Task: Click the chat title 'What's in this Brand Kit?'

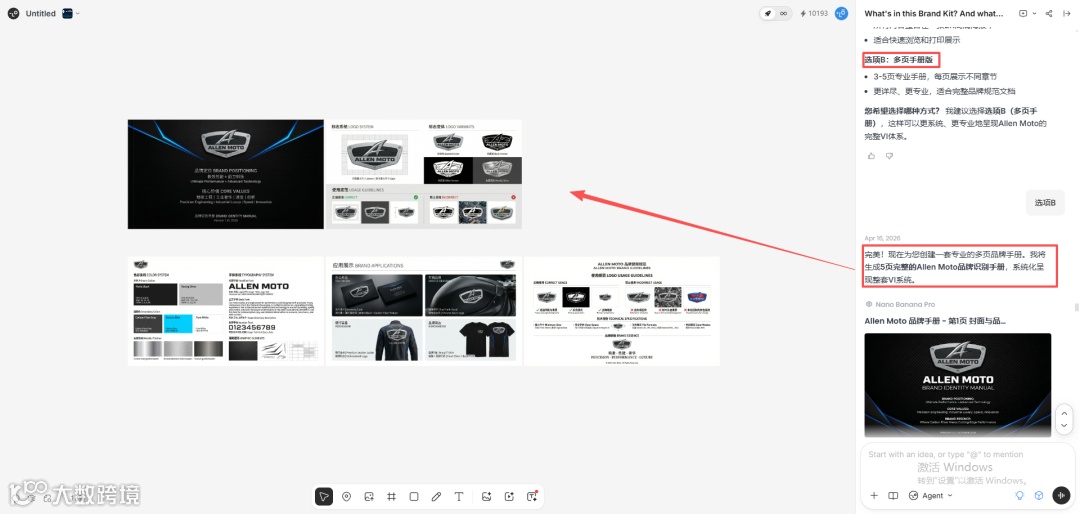Action: click(x=934, y=13)
